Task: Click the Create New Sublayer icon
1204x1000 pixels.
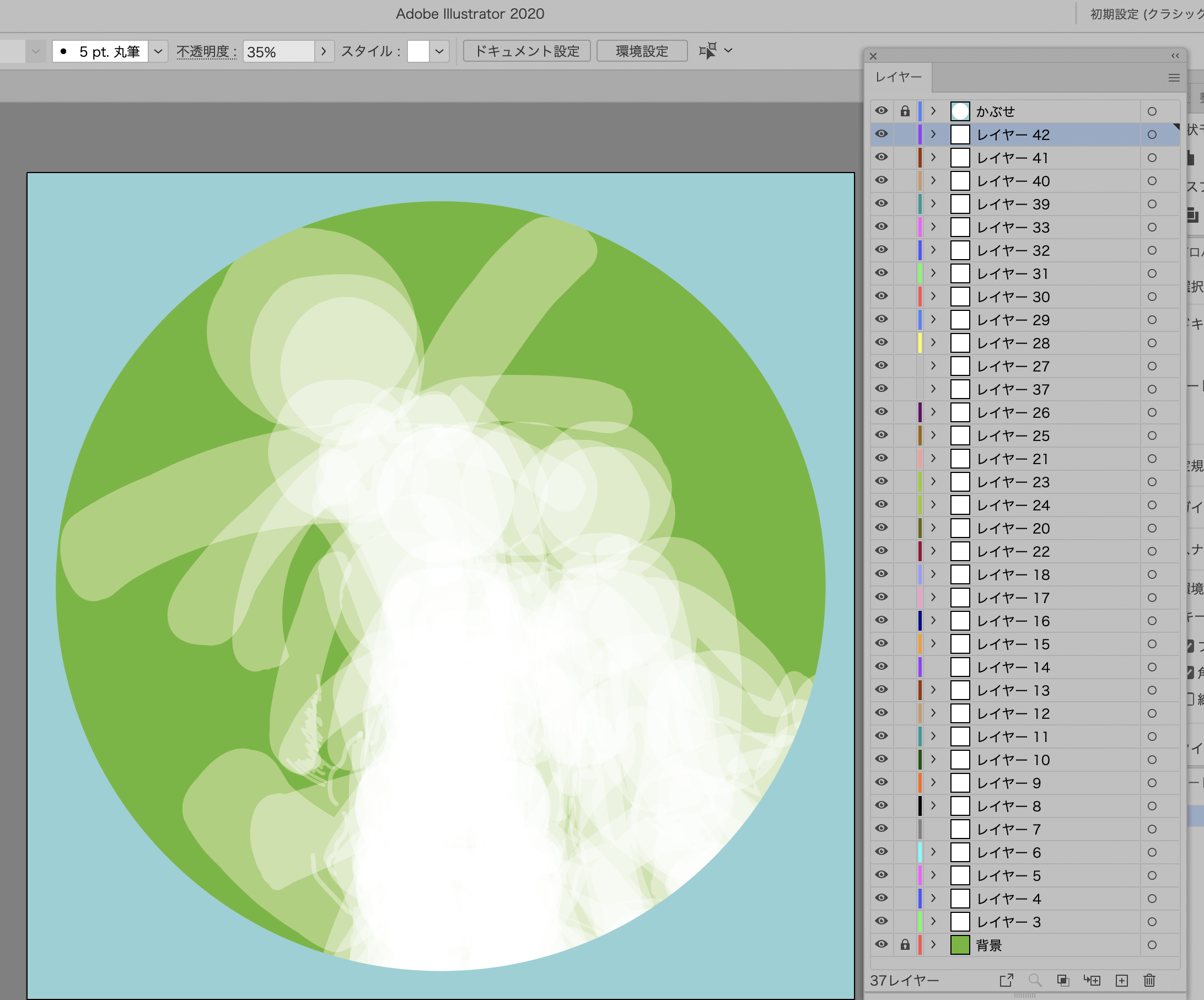Action: tap(1092, 980)
